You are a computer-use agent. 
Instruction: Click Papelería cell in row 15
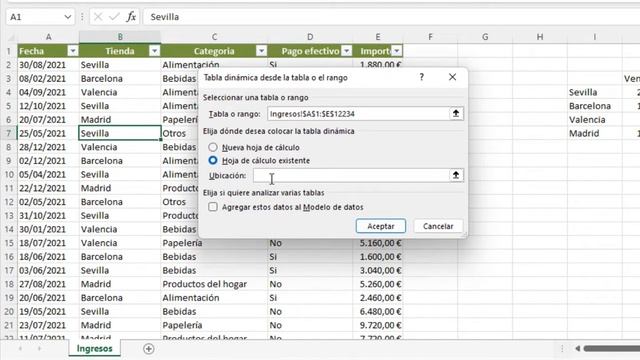214,243
